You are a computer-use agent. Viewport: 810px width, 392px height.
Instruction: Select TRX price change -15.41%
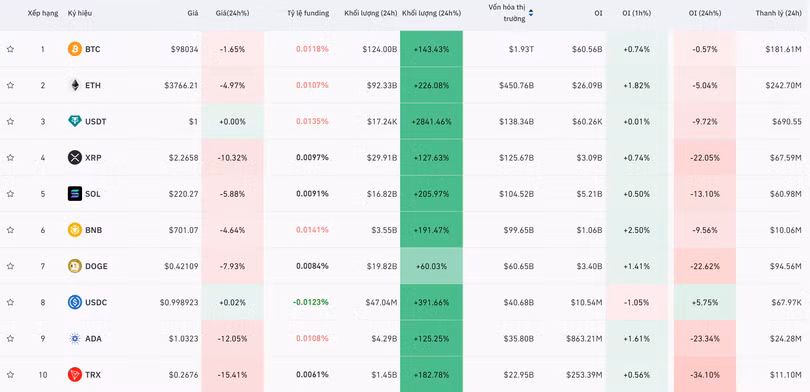[x=232, y=375]
